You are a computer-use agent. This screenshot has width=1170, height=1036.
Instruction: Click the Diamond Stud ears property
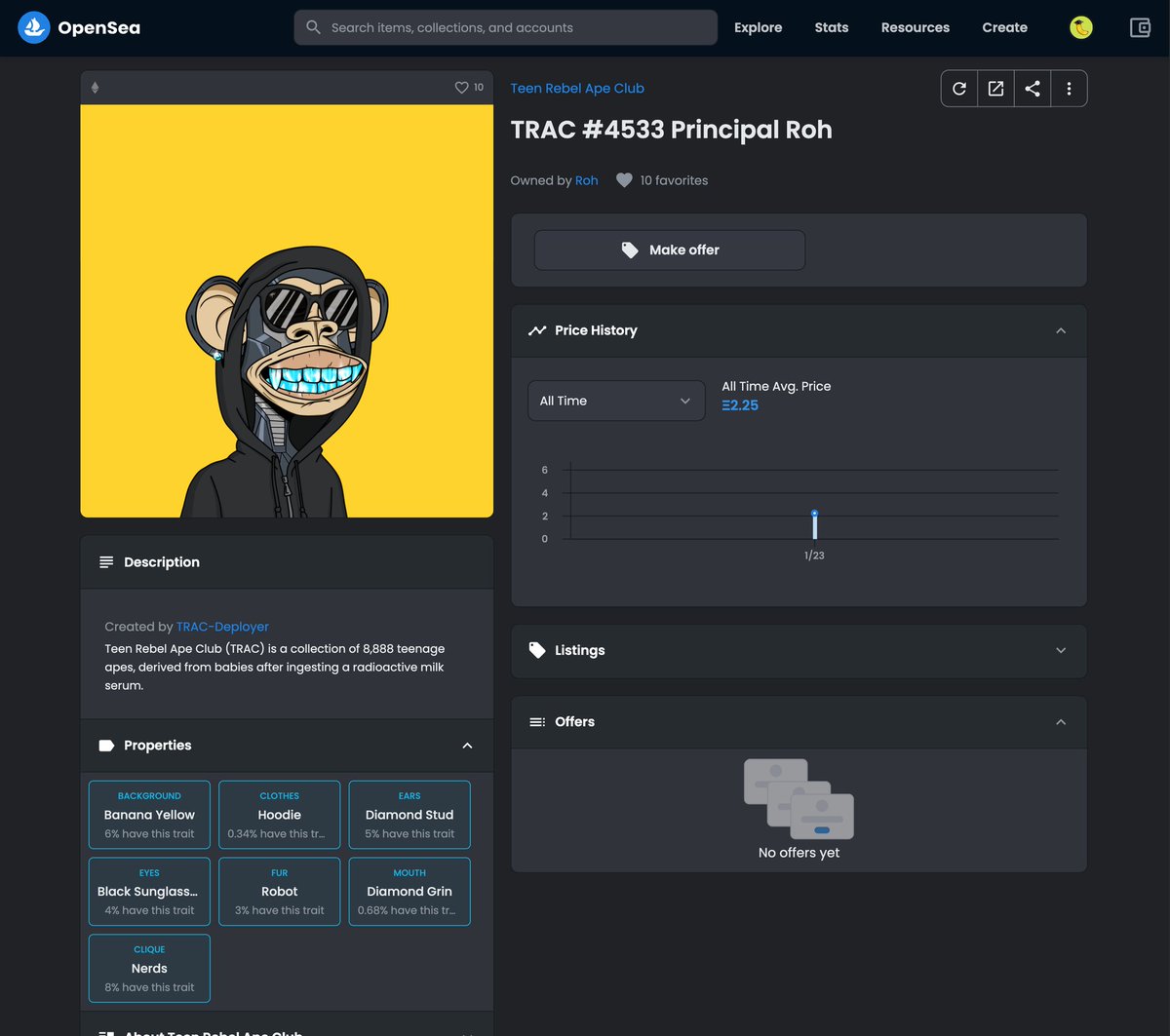pyautogui.click(x=409, y=815)
